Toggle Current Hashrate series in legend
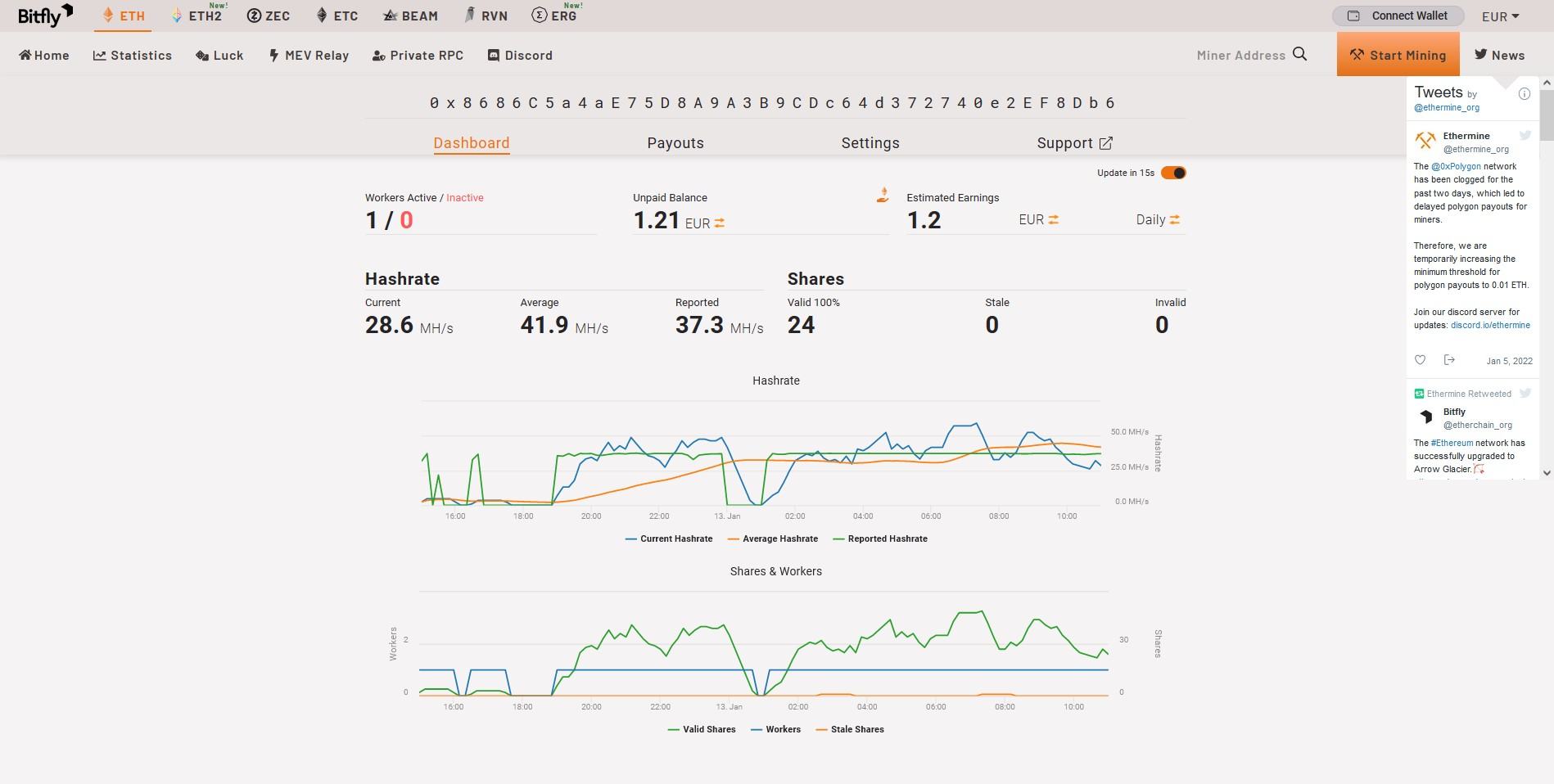This screenshot has width=1554, height=784. (x=669, y=538)
